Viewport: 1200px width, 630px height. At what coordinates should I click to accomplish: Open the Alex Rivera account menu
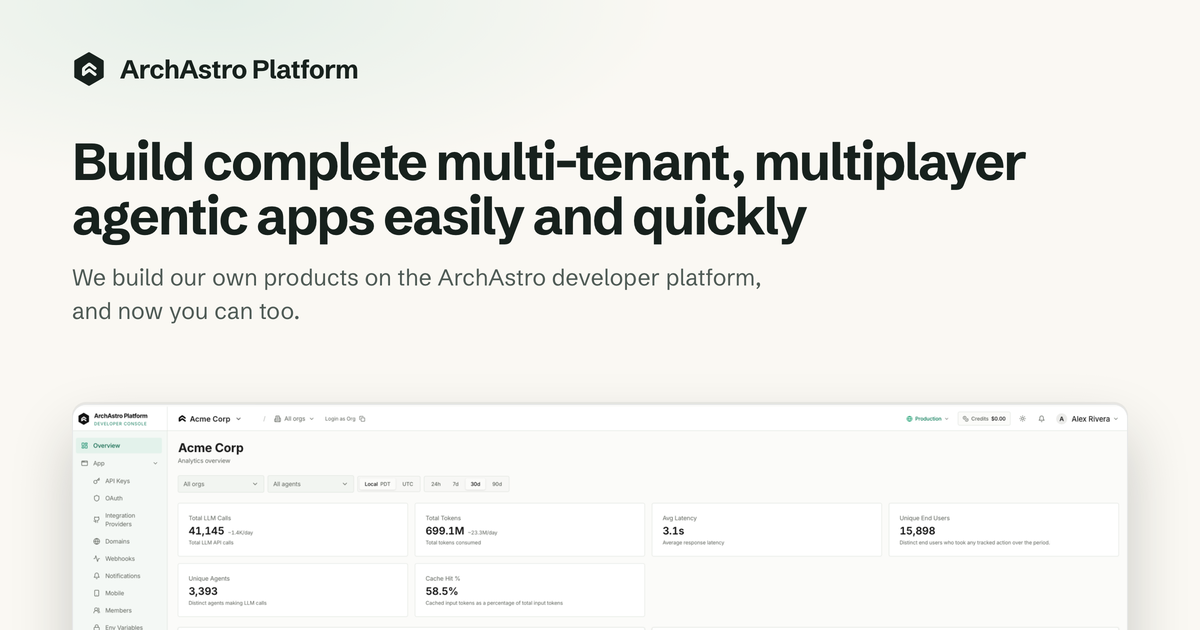[1088, 419]
